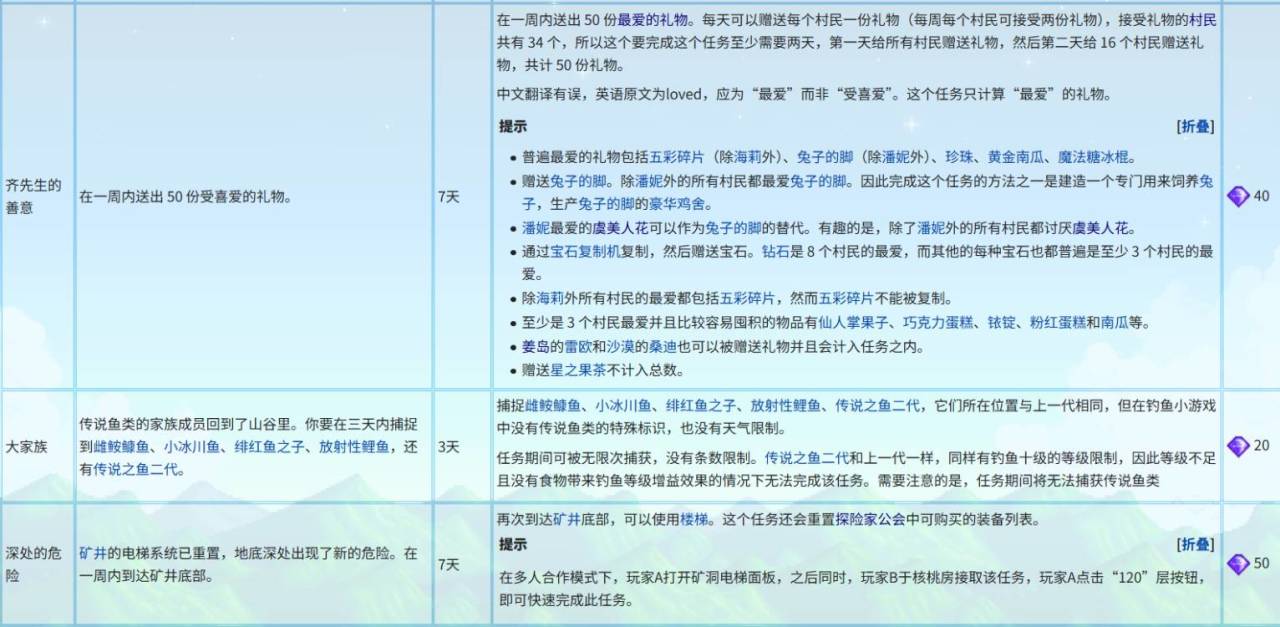1280x627 pixels.
Task: Open 传说之鱼二代 link after 没有条数限制
Action: pos(807,457)
